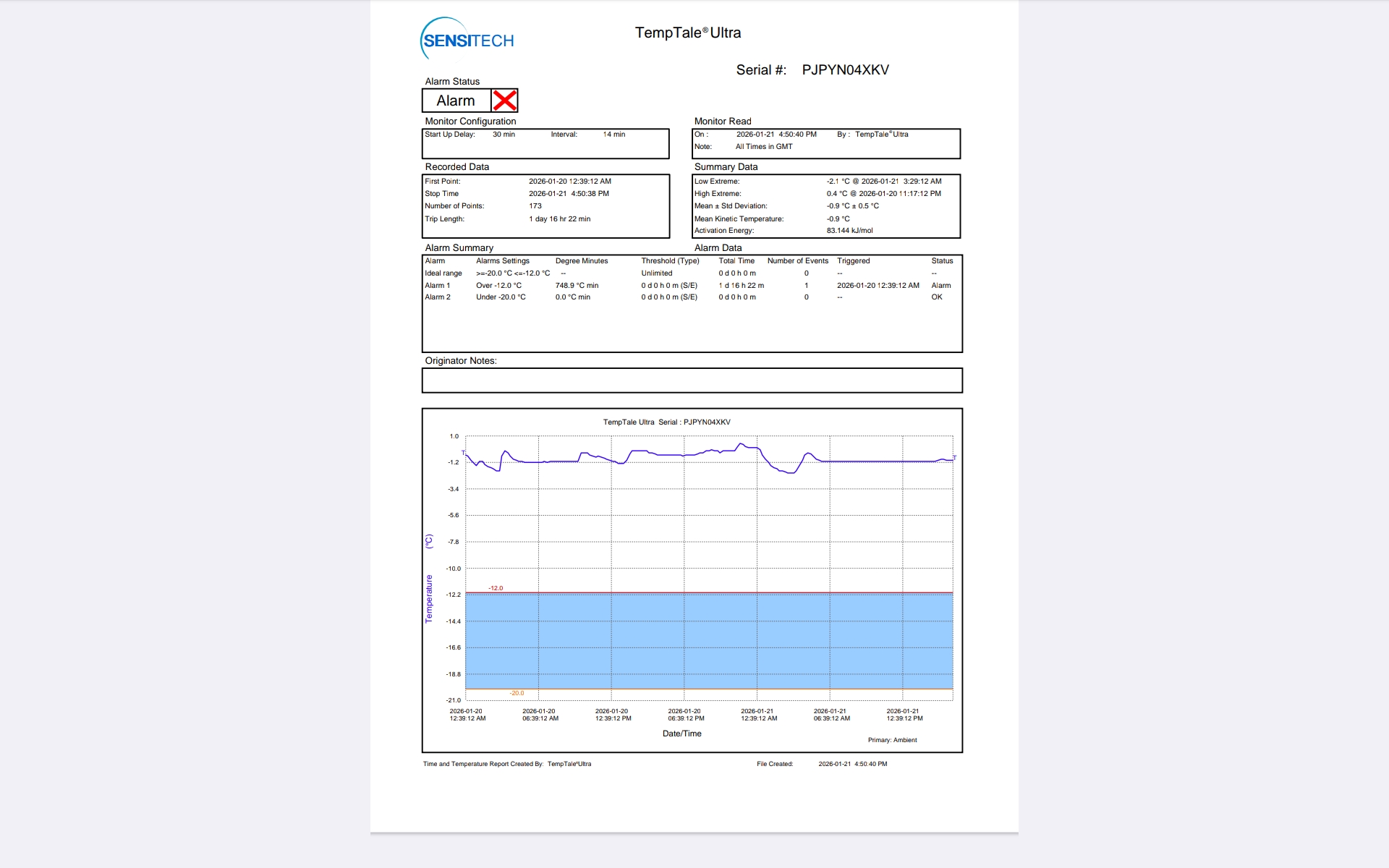
Task: Click the red X alarm icon
Action: tap(504, 101)
